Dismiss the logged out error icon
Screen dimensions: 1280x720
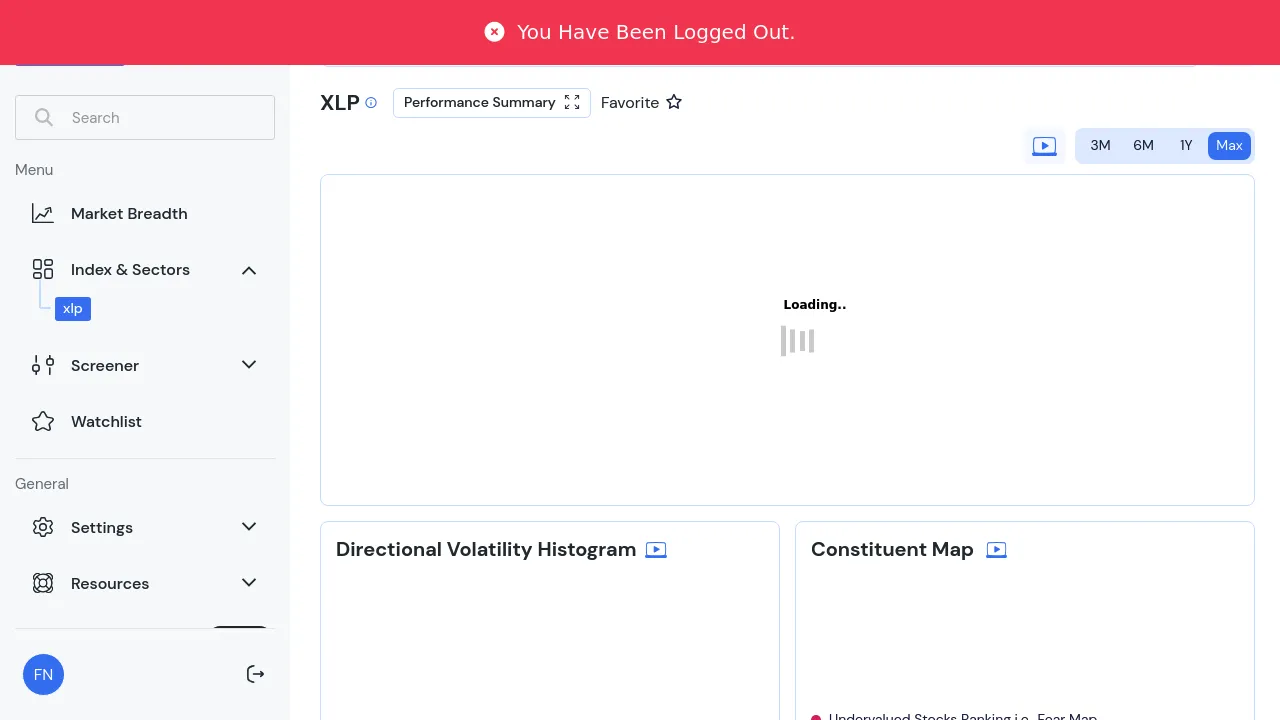point(494,32)
